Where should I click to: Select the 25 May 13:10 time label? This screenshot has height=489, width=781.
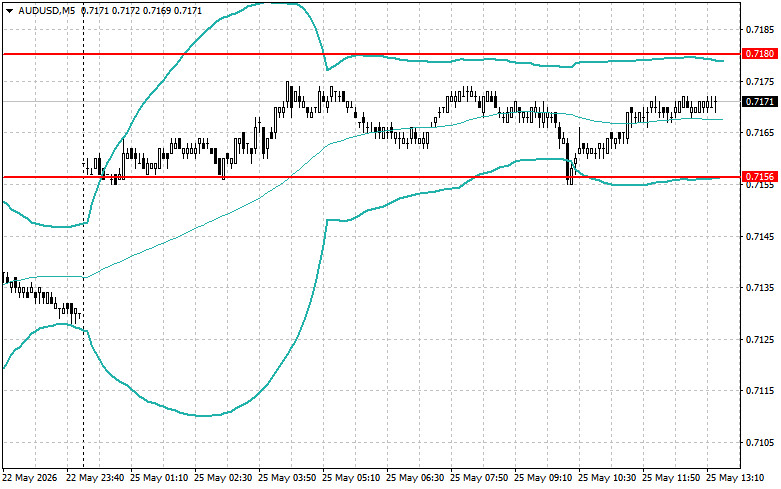(x=735, y=478)
